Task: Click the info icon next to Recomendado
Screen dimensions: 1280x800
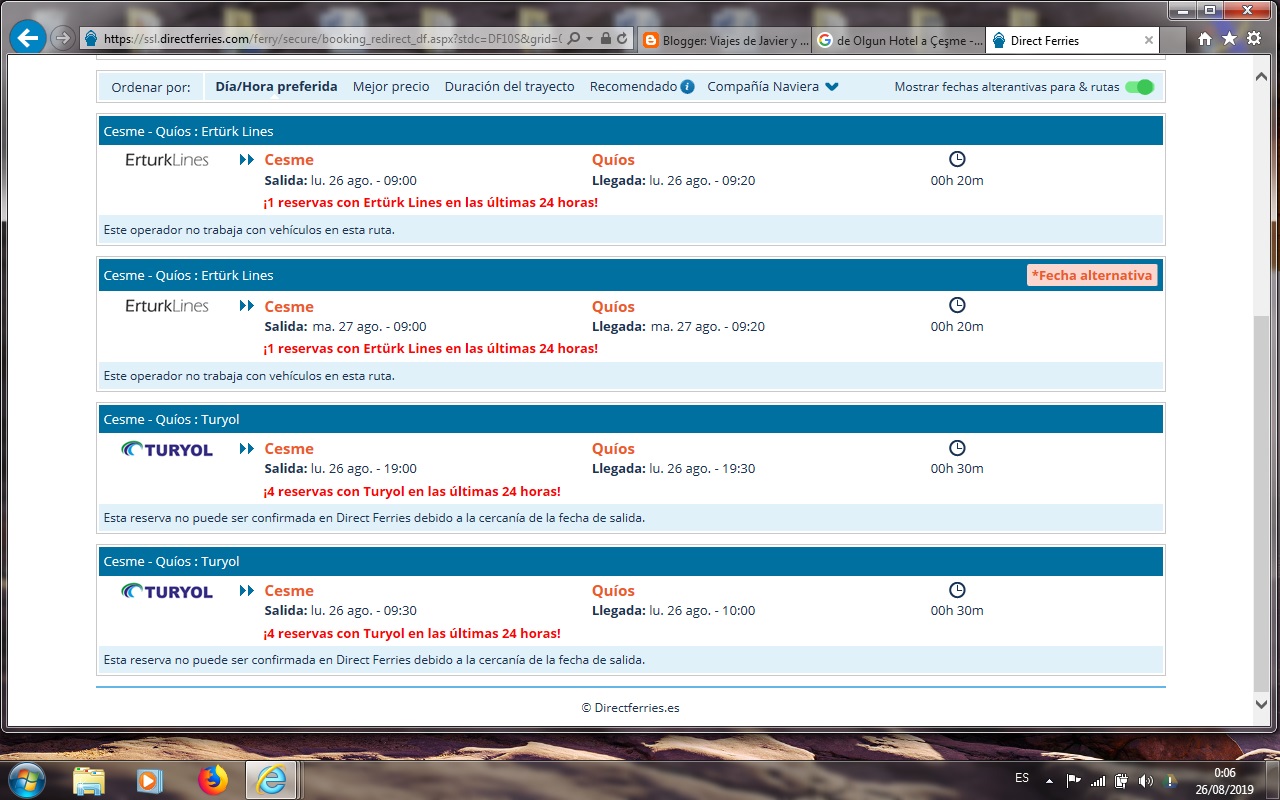Action: 688,87
